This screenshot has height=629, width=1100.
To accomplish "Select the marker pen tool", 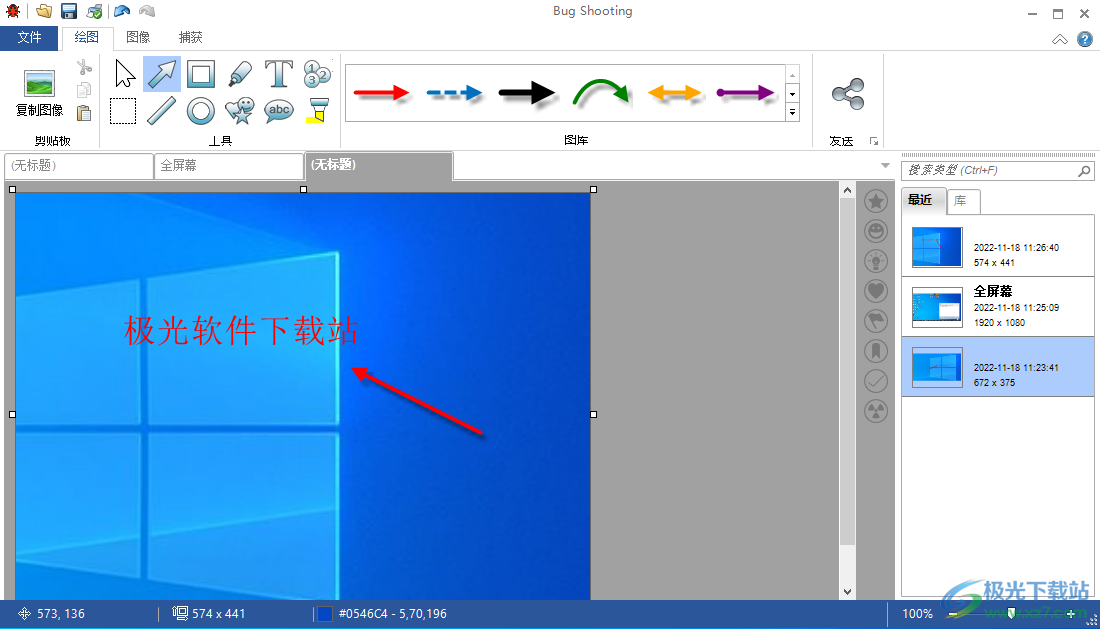I will [240, 74].
